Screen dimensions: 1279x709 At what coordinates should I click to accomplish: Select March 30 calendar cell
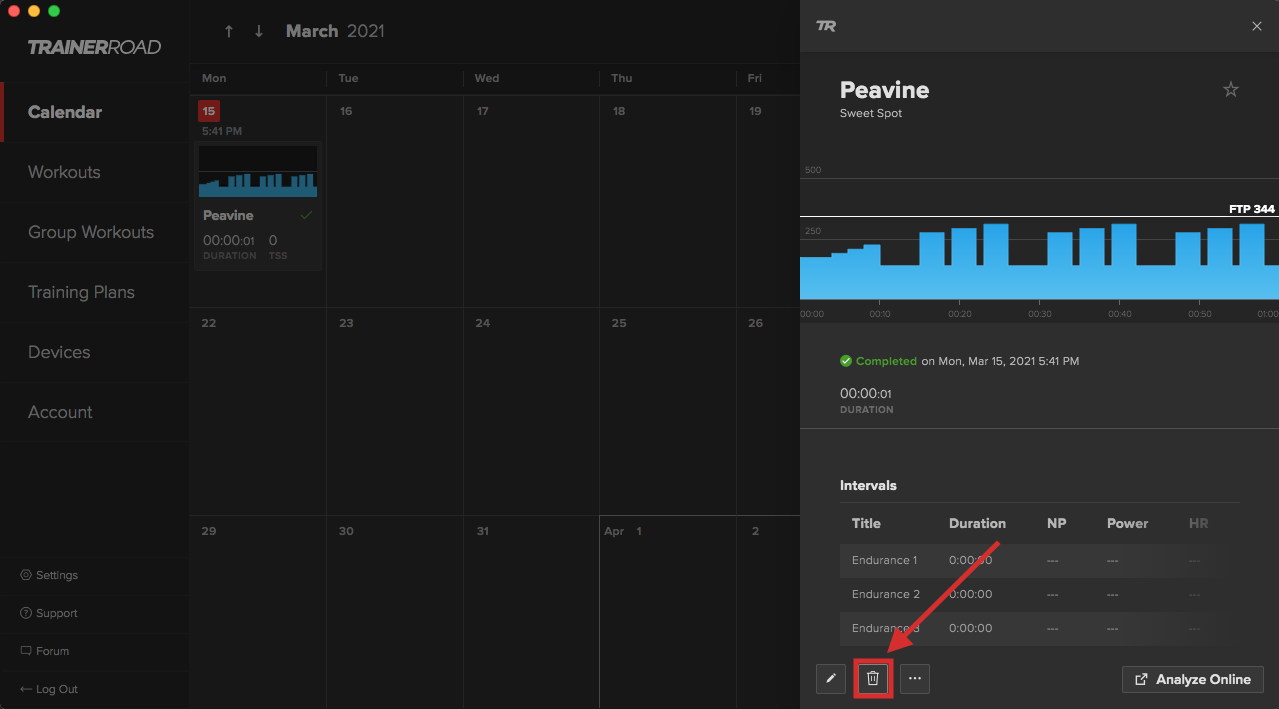[395, 612]
